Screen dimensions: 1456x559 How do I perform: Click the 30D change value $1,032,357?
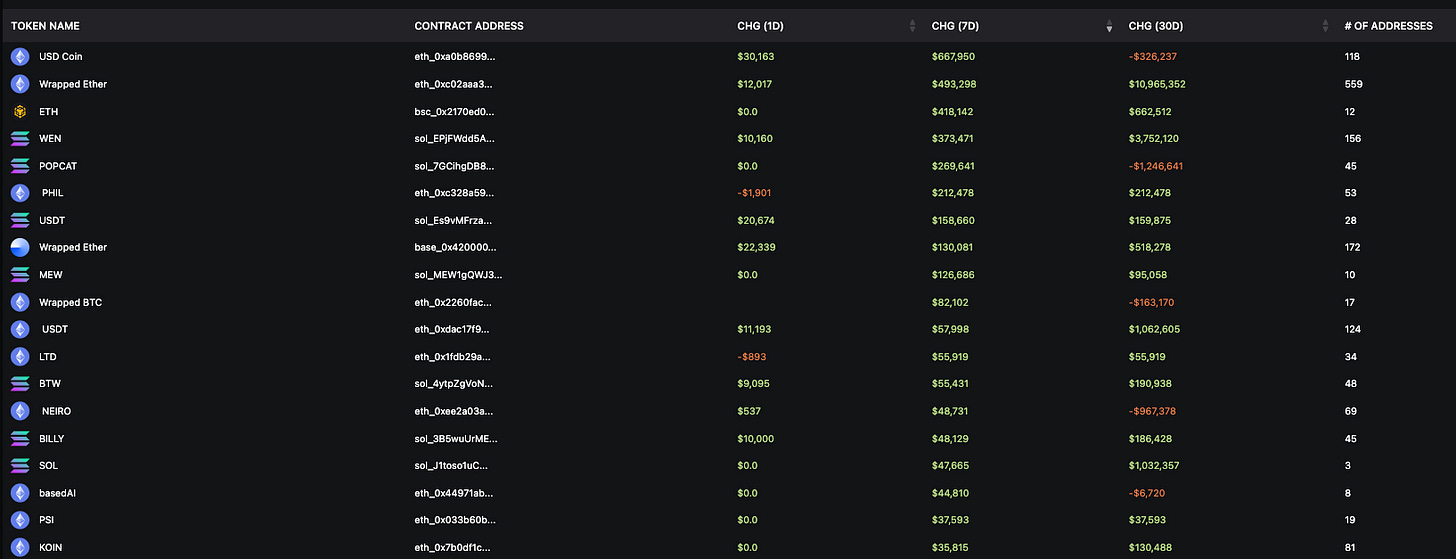(1154, 465)
